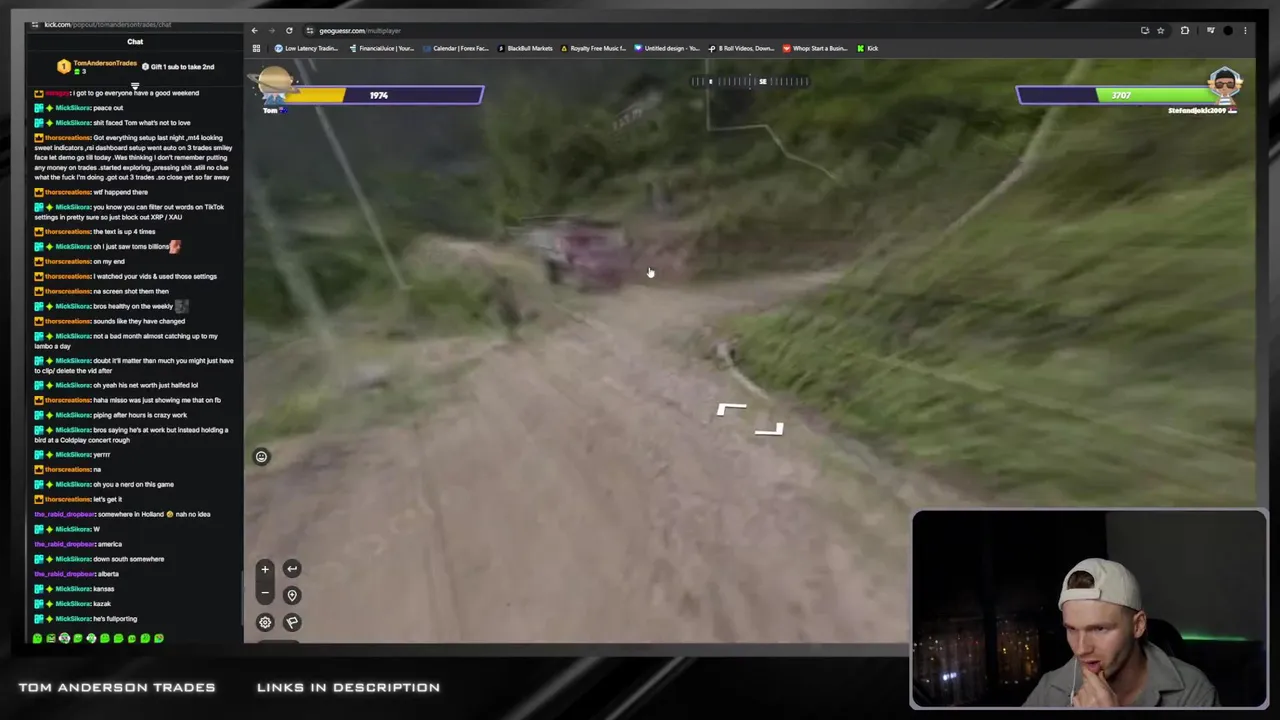Click 'sounds like they have changed' message

139,321
